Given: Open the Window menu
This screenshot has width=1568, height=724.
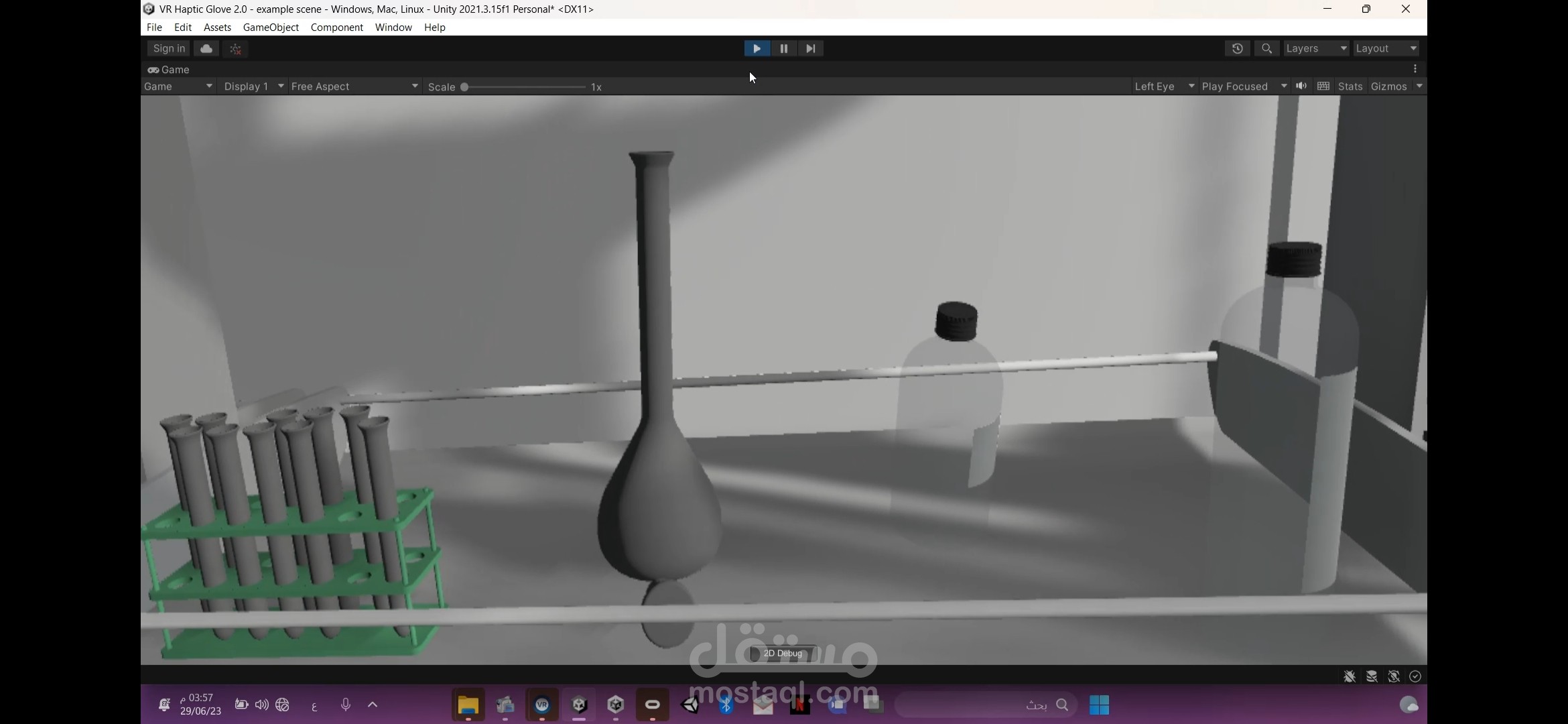Looking at the screenshot, I should click(393, 27).
